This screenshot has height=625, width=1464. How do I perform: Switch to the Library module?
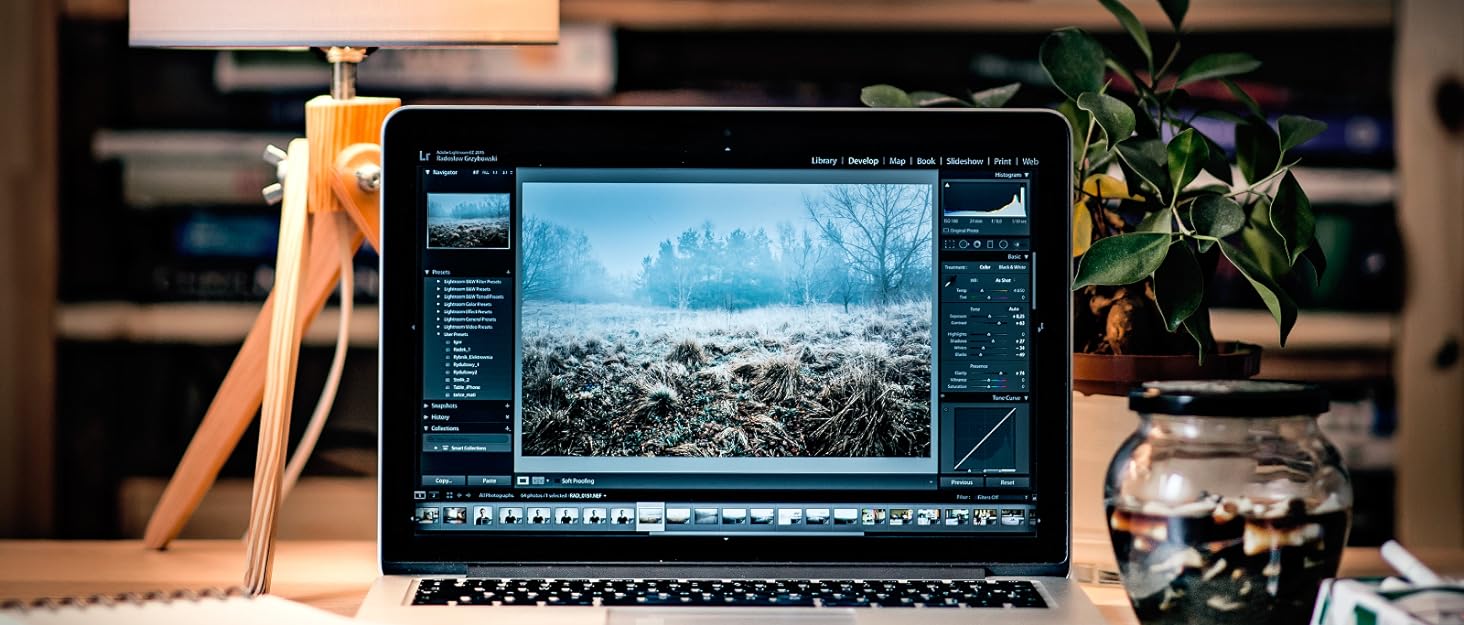point(824,161)
